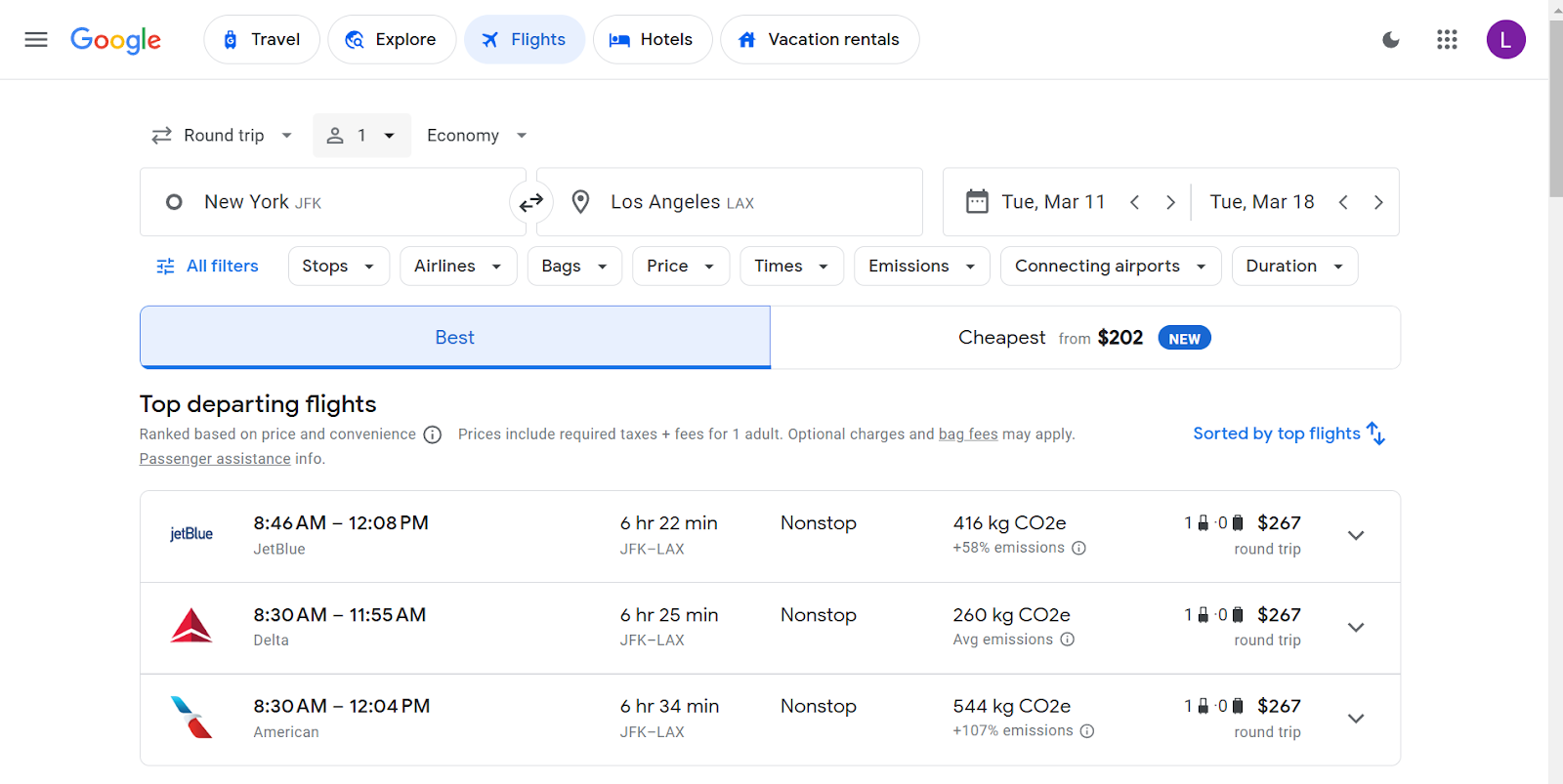Click the Tue, Mar 18 return date
The height and width of the screenshot is (784, 1563).
pos(1262,202)
